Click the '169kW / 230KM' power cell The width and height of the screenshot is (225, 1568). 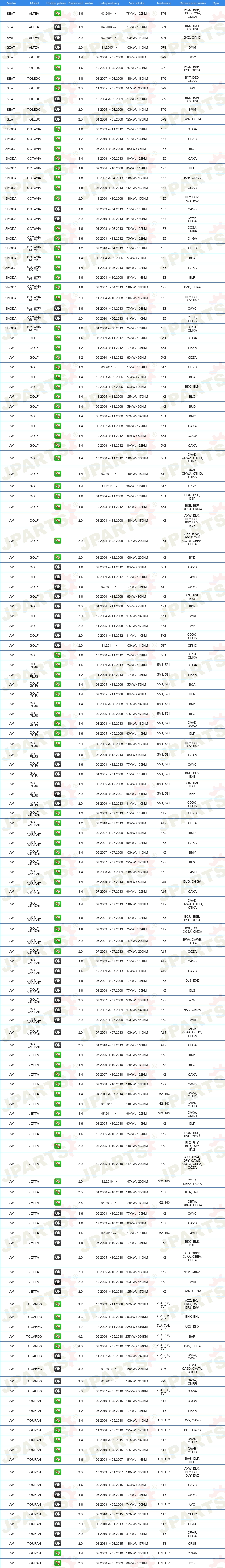[x=137, y=557]
